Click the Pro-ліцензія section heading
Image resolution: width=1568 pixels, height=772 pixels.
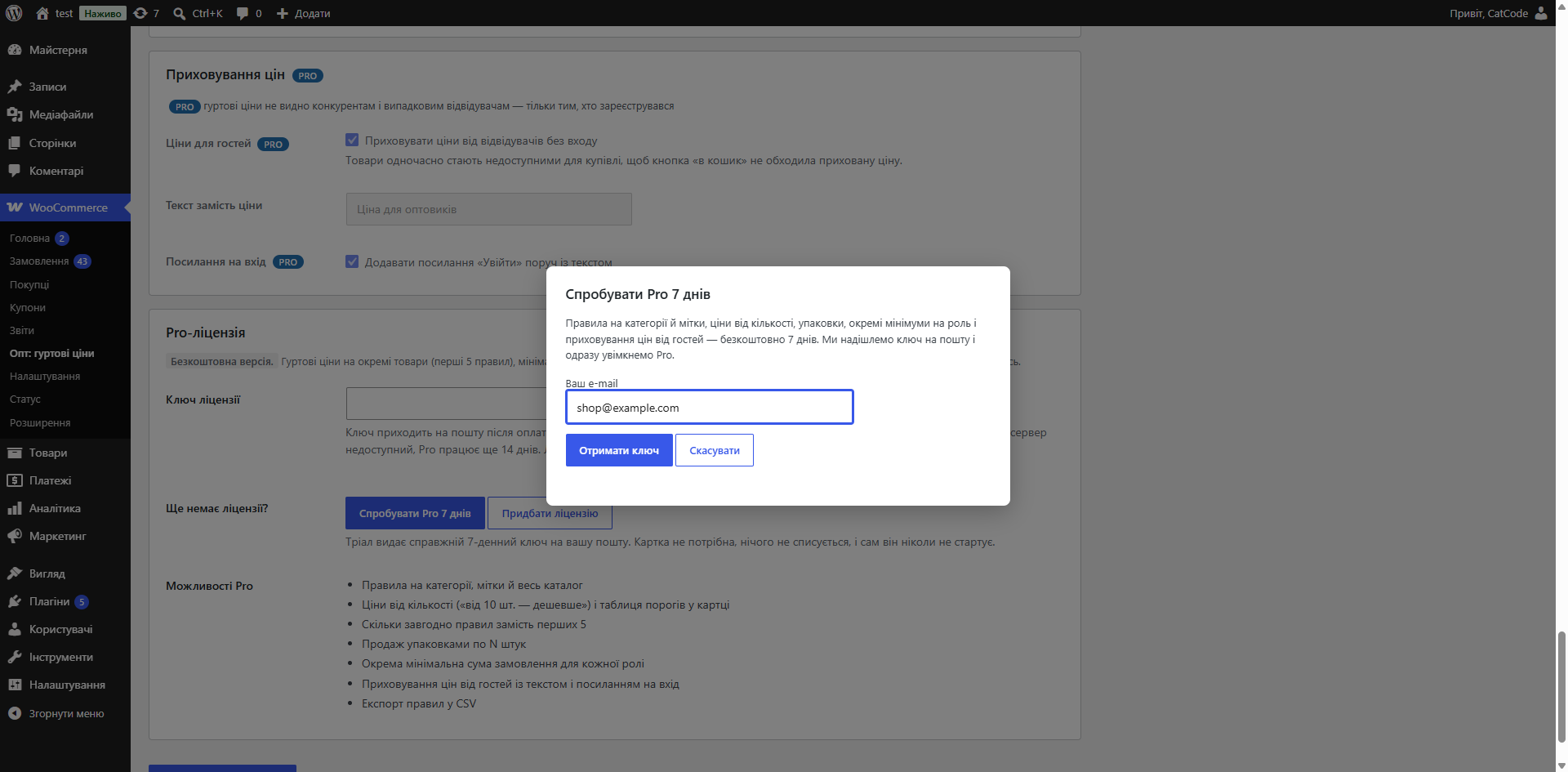point(206,332)
